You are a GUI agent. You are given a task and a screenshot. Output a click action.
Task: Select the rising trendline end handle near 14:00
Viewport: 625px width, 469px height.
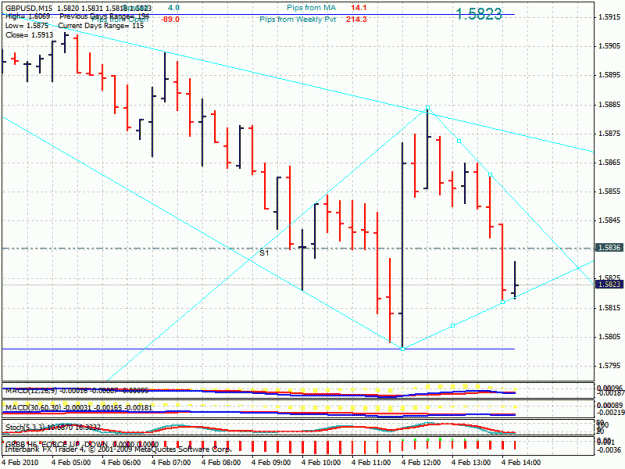coord(503,302)
